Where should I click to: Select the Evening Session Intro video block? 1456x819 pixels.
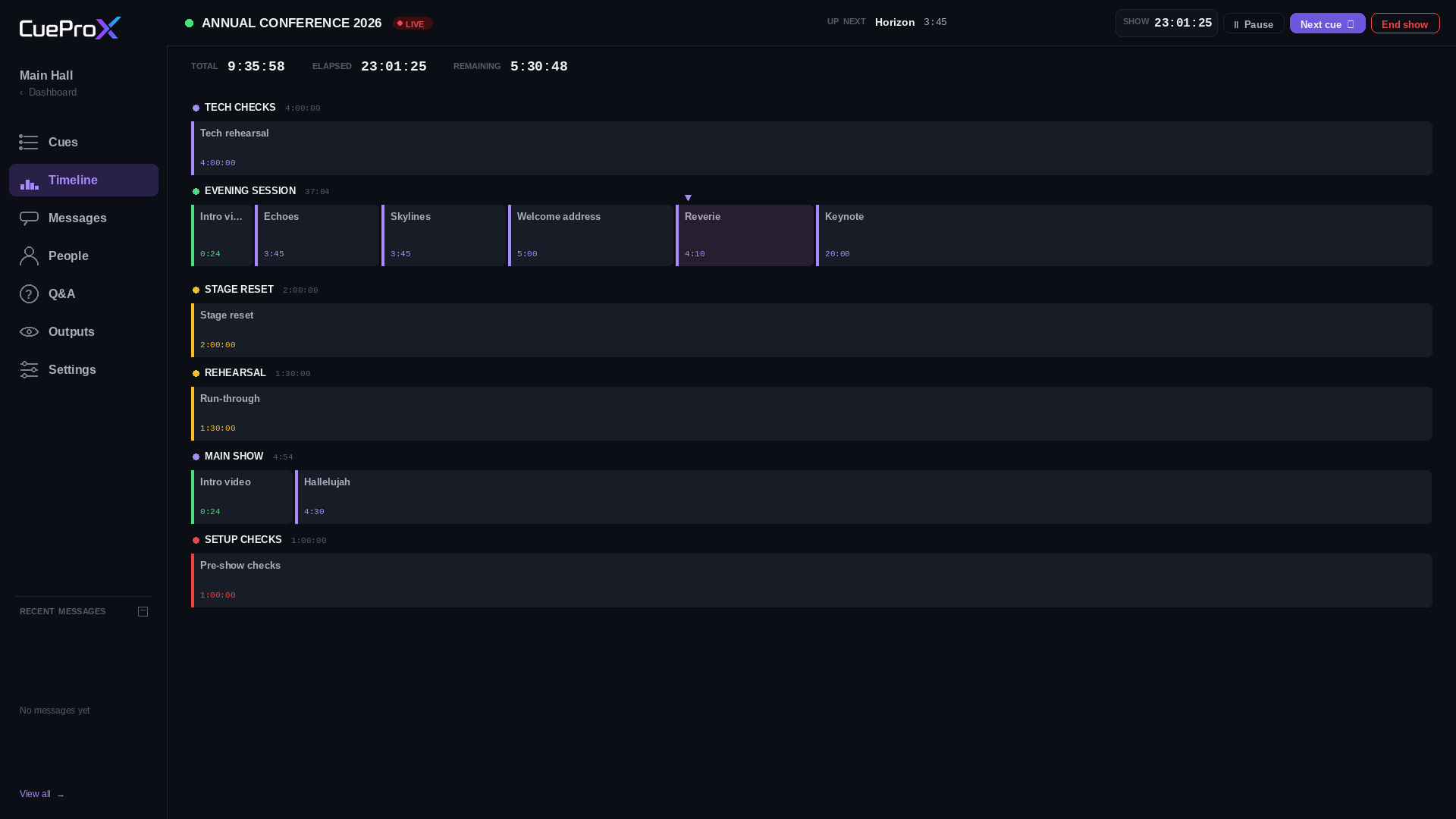pyautogui.click(x=221, y=236)
